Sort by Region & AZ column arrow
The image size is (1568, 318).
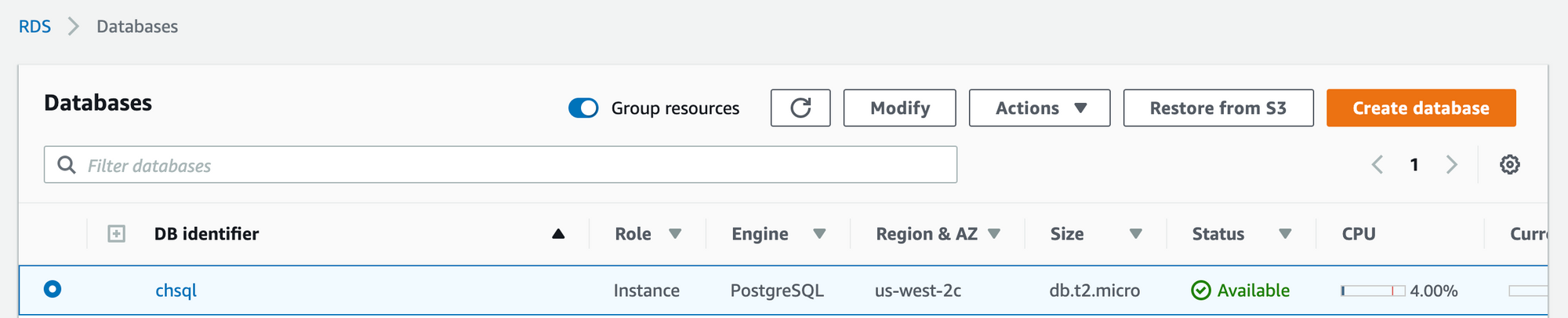[x=994, y=234]
